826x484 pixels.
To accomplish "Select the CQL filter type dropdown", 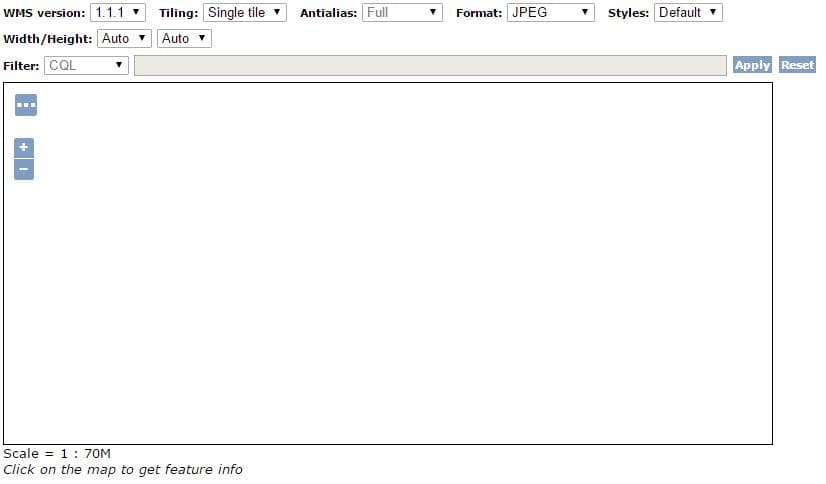I will point(87,65).
